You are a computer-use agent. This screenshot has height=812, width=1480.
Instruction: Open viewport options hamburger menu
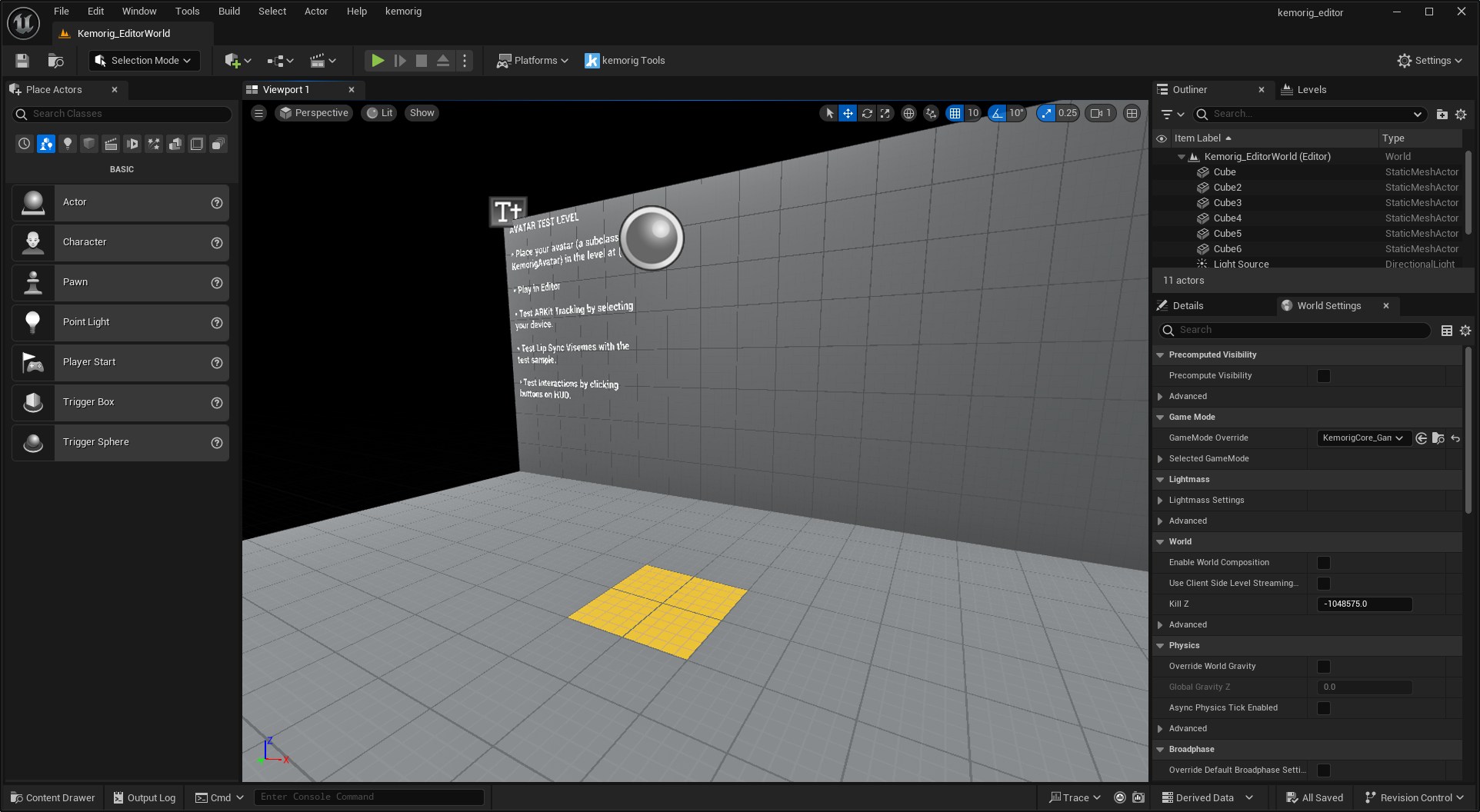tap(258, 113)
